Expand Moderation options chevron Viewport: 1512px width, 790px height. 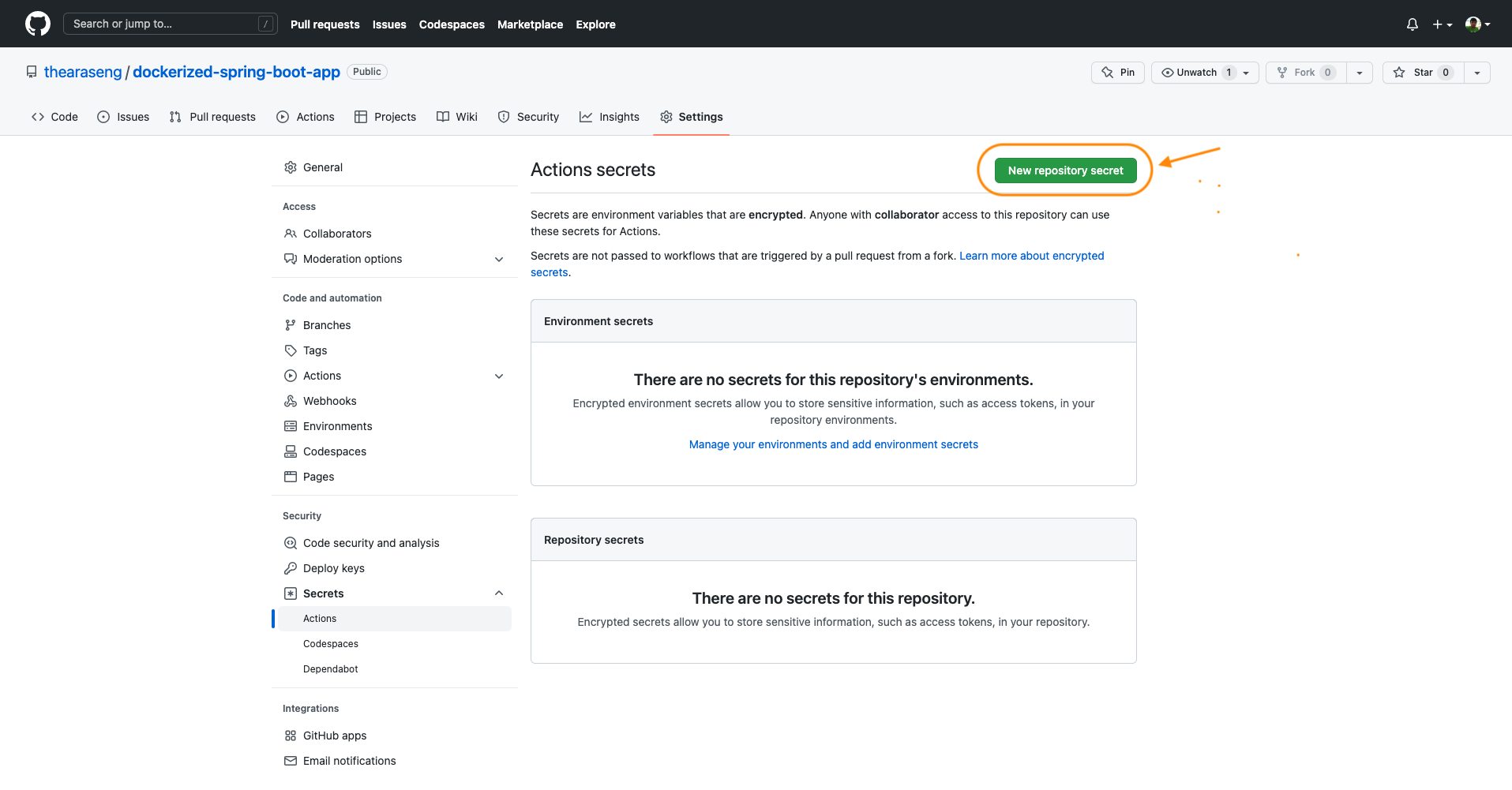[x=499, y=259]
